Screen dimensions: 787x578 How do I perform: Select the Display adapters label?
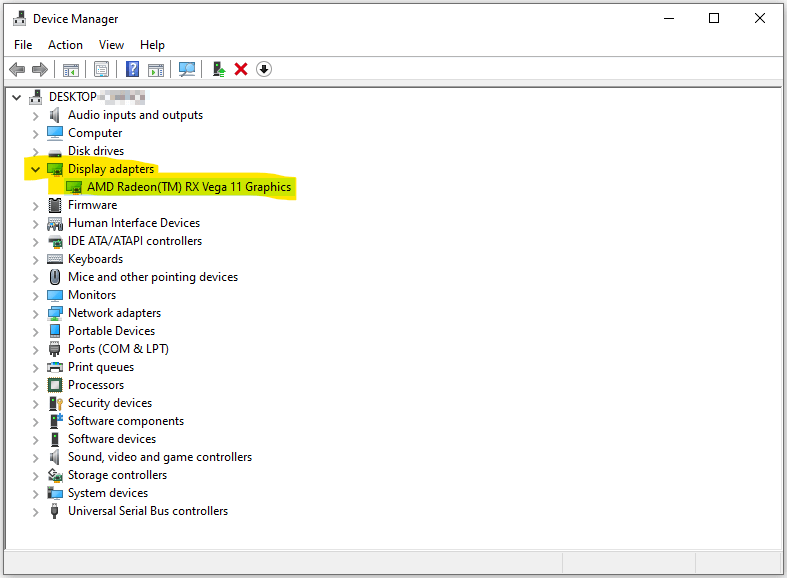(x=111, y=169)
